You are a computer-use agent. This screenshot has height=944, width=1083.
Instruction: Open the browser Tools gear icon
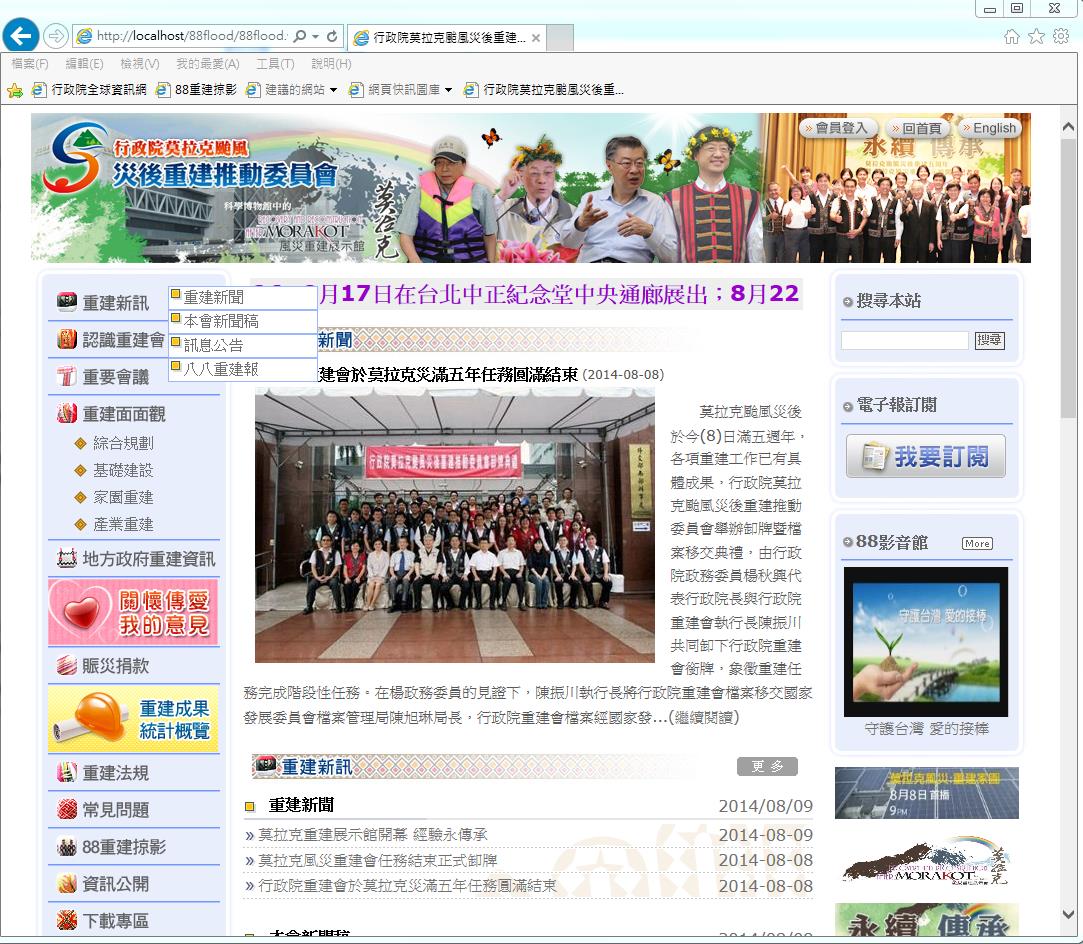(x=1061, y=37)
